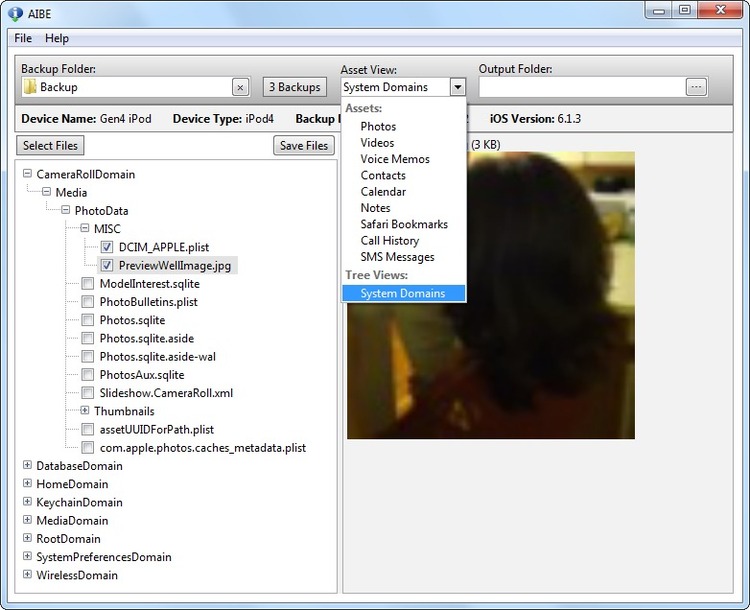This screenshot has width=750, height=610.
Task: Choose Contacts asset view
Action: coord(404,175)
